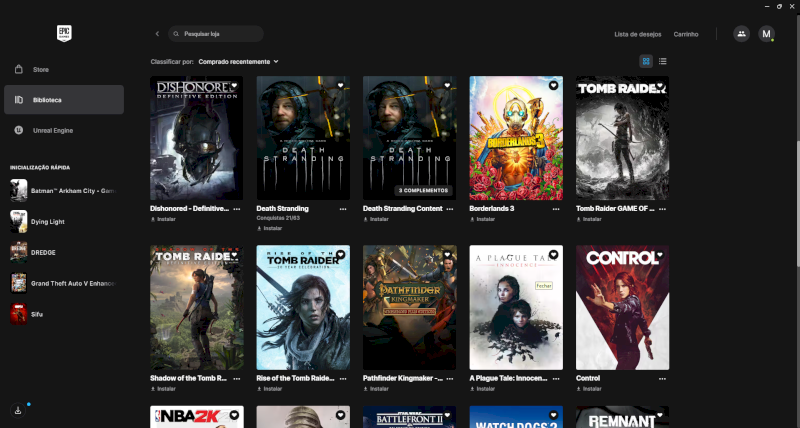Expand the 'Comprado recentemente' sort dropdown
This screenshot has height=428, width=800.
238,61
